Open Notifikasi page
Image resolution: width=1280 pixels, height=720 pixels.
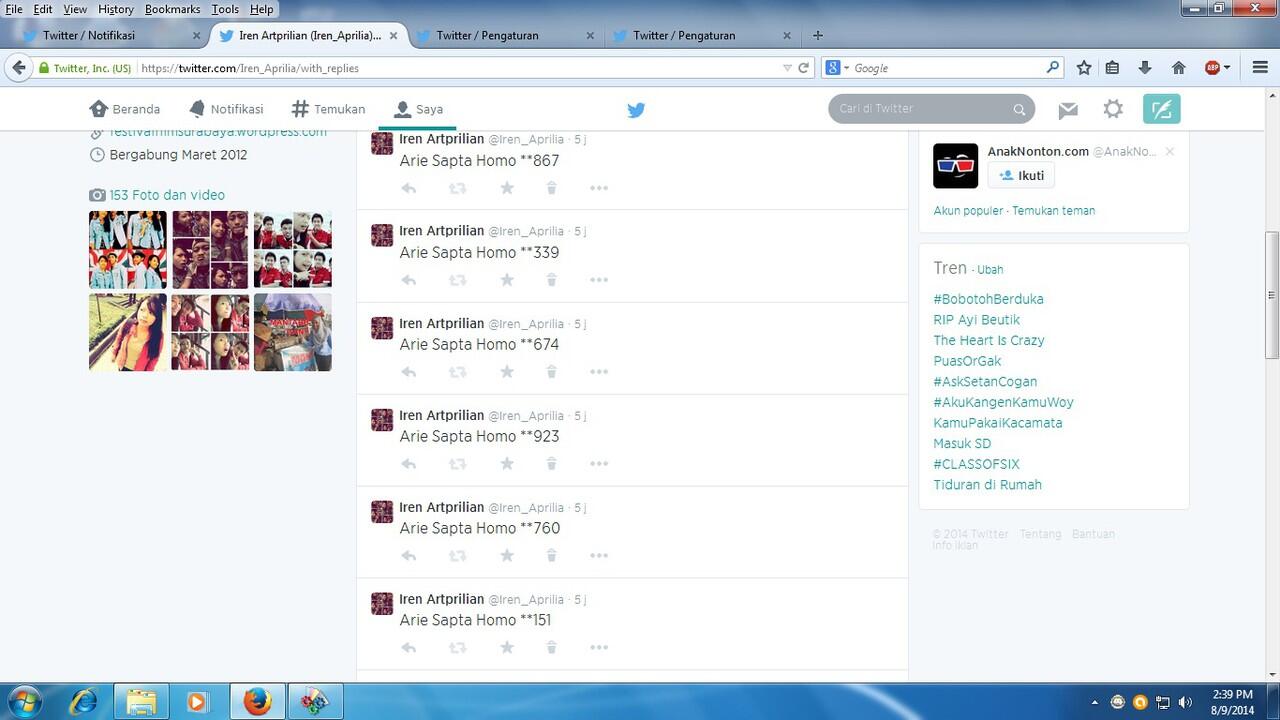226,109
